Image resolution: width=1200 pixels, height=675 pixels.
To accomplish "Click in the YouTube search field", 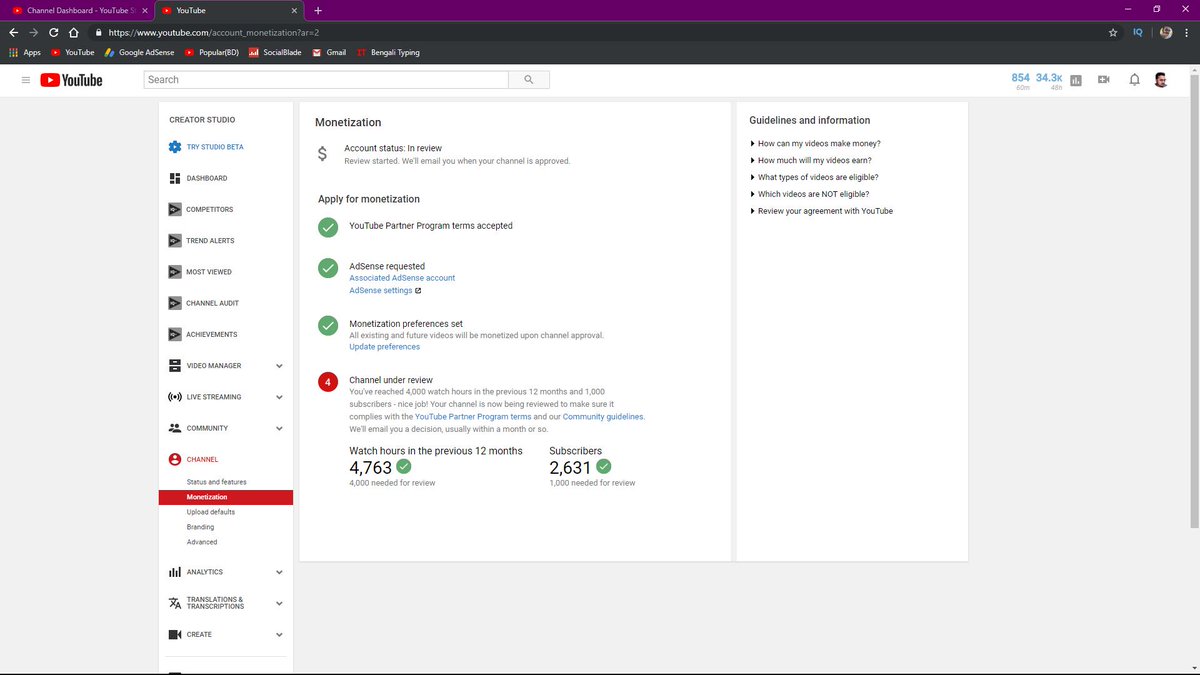I will pyautogui.click(x=326, y=80).
